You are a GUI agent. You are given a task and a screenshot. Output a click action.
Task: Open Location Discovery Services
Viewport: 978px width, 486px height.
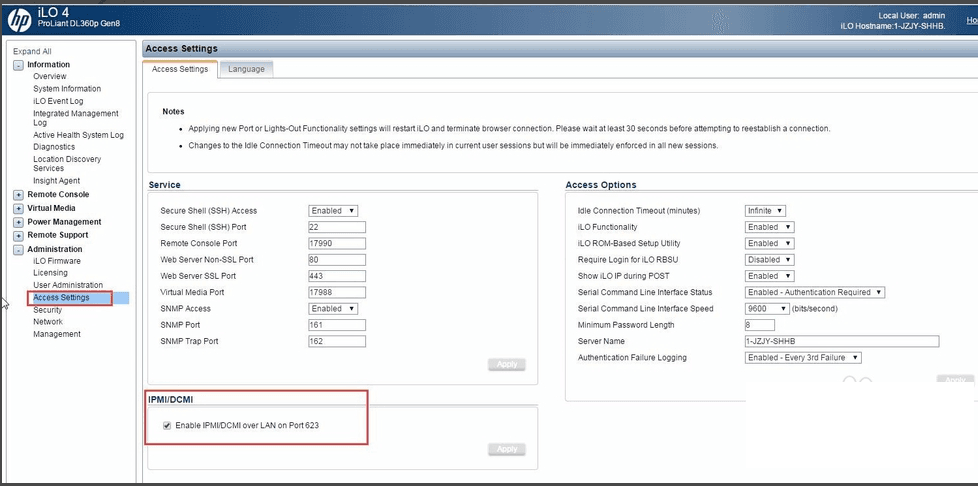pyautogui.click(x=67, y=163)
